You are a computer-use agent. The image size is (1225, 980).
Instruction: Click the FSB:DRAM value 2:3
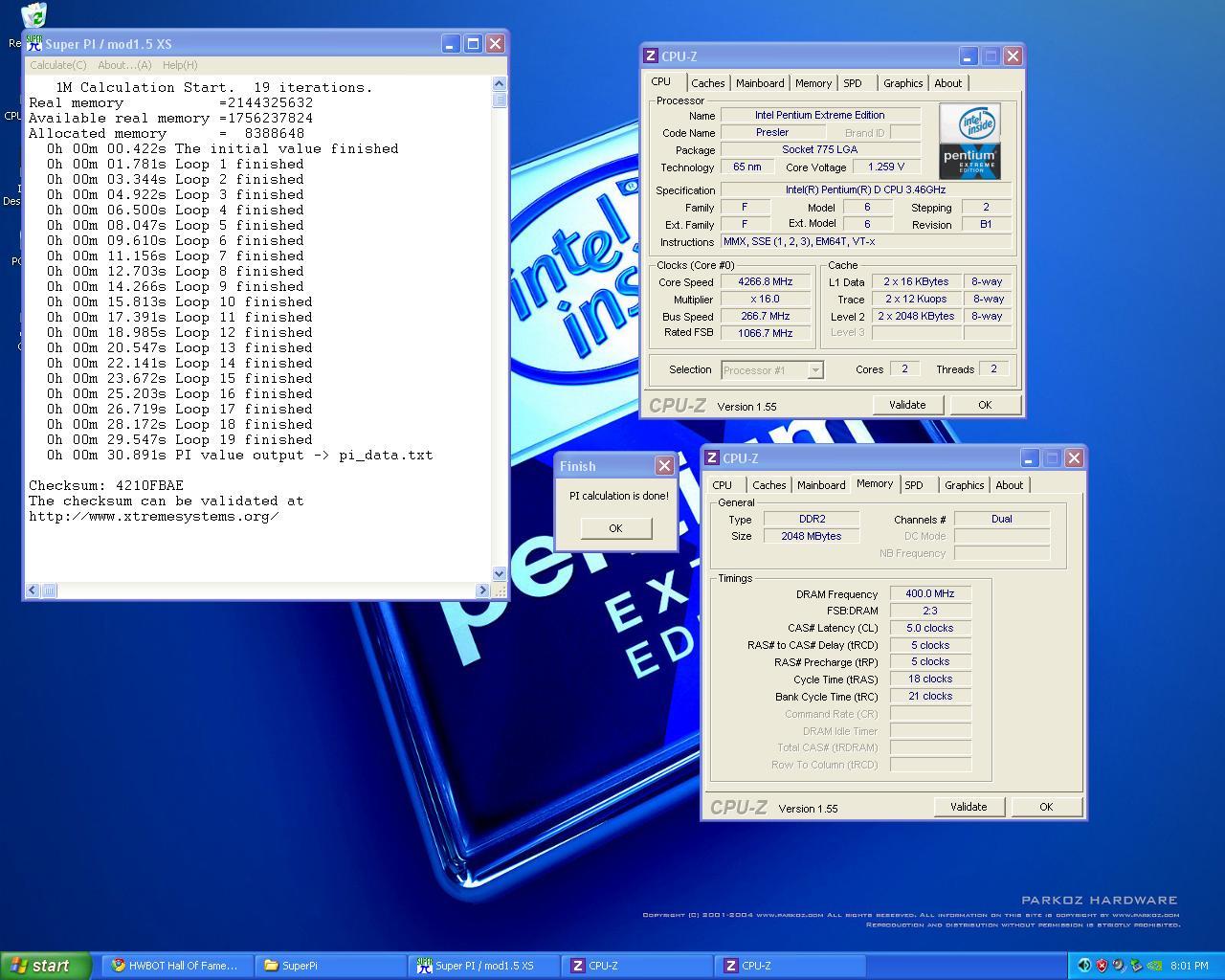point(930,611)
